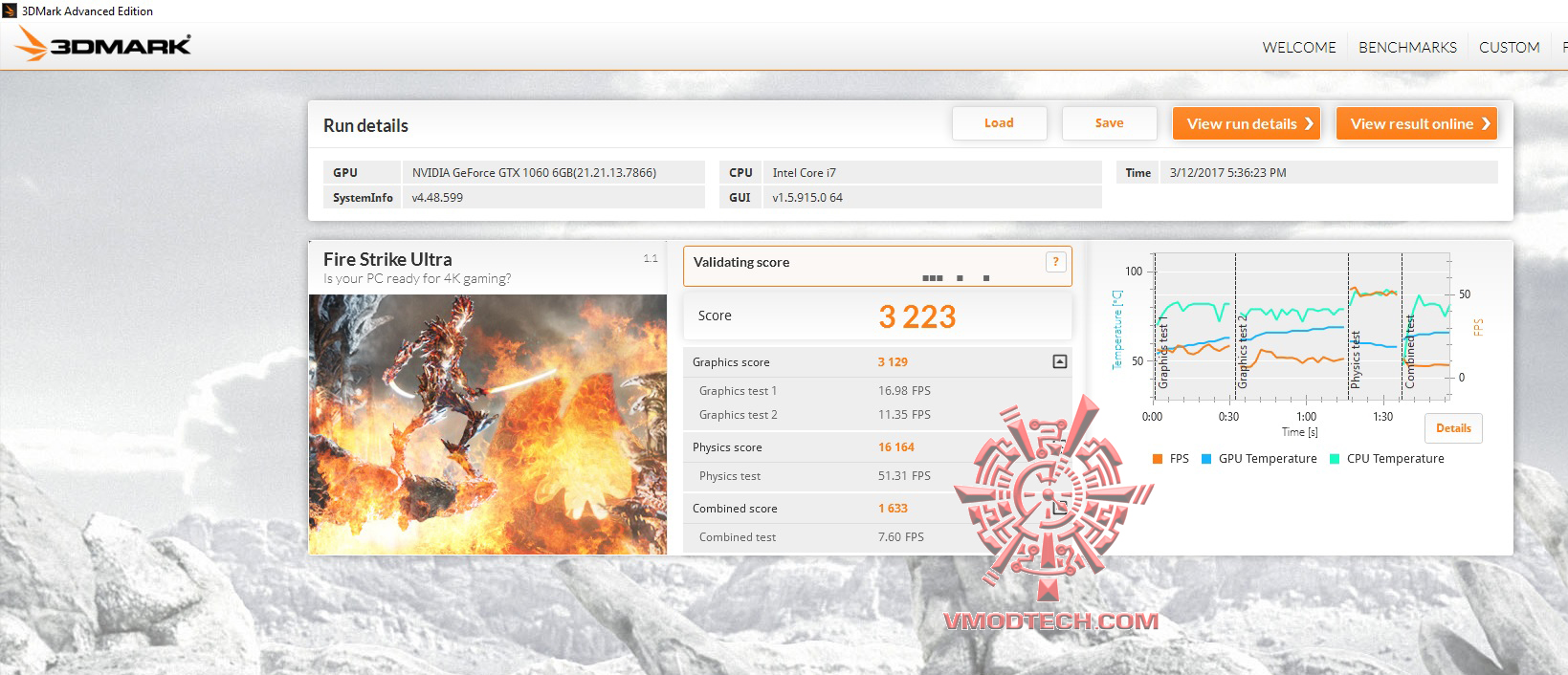Click Graphics test 1 result 16.98 FPS
The image size is (1568, 675).
coord(904,391)
